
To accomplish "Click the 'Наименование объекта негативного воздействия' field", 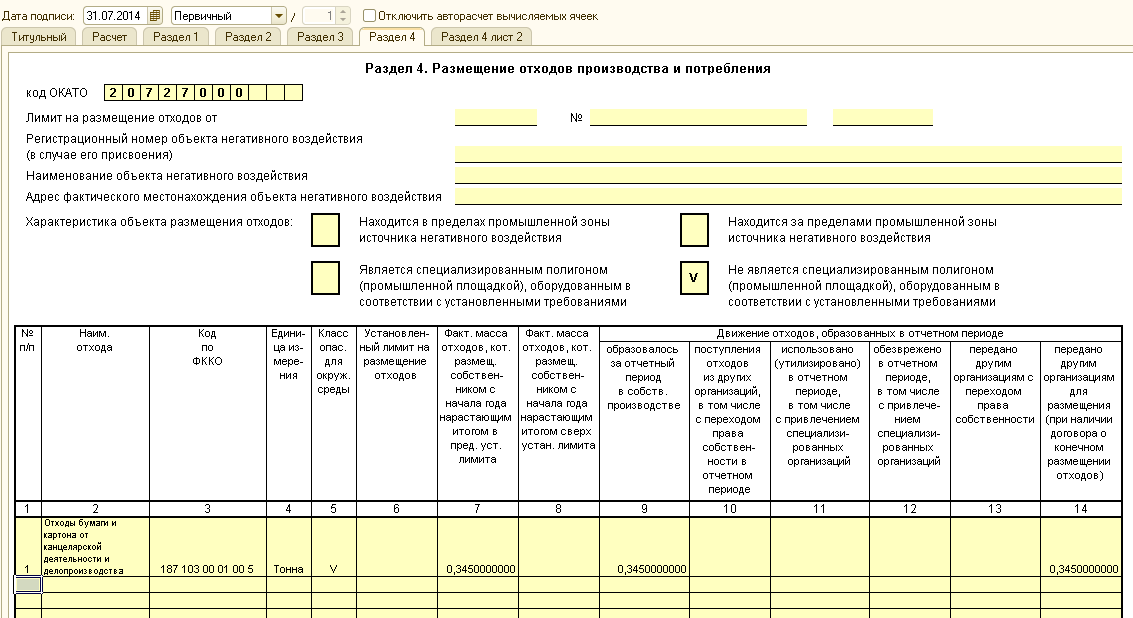I will point(787,175).
